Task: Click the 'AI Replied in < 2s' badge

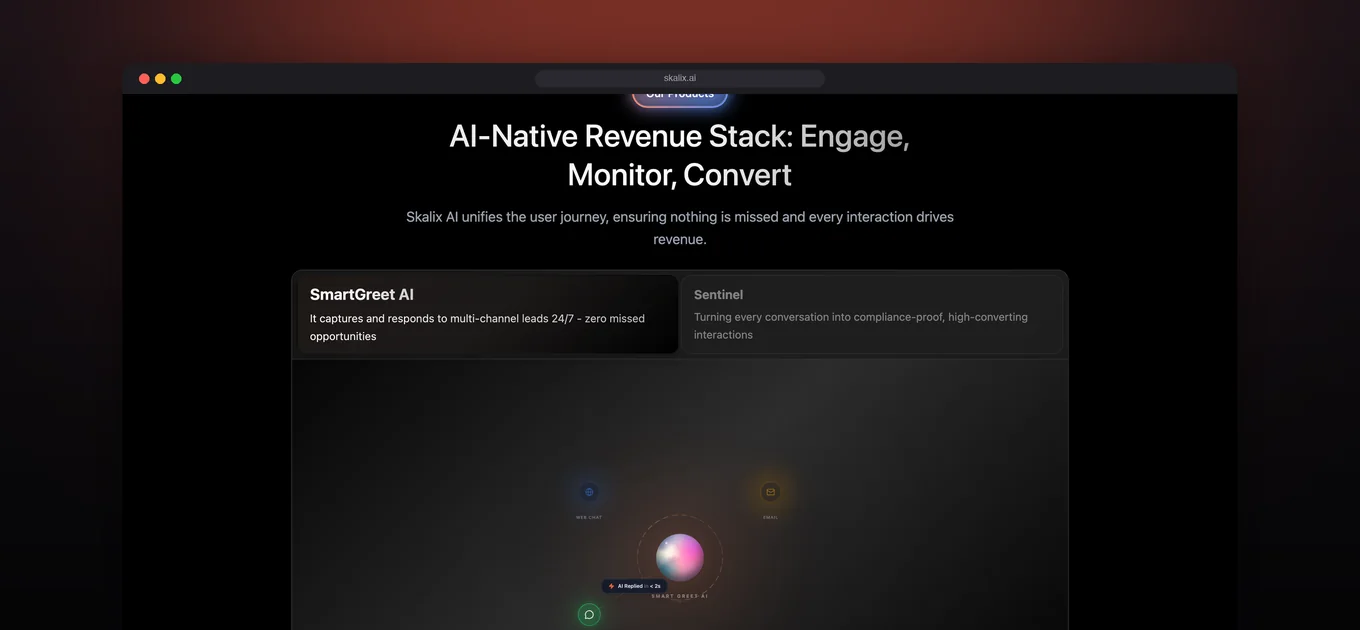Action: (x=634, y=586)
